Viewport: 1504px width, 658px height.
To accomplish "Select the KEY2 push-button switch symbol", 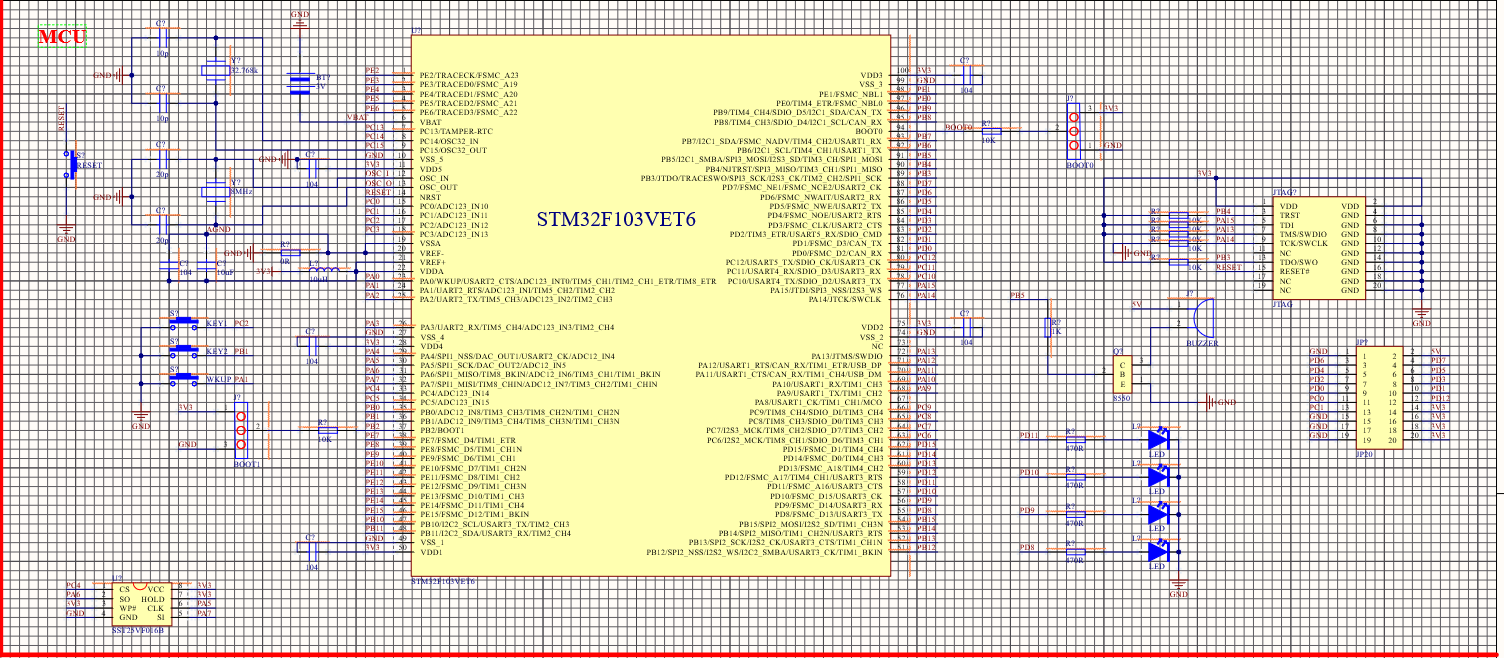I will click(183, 353).
